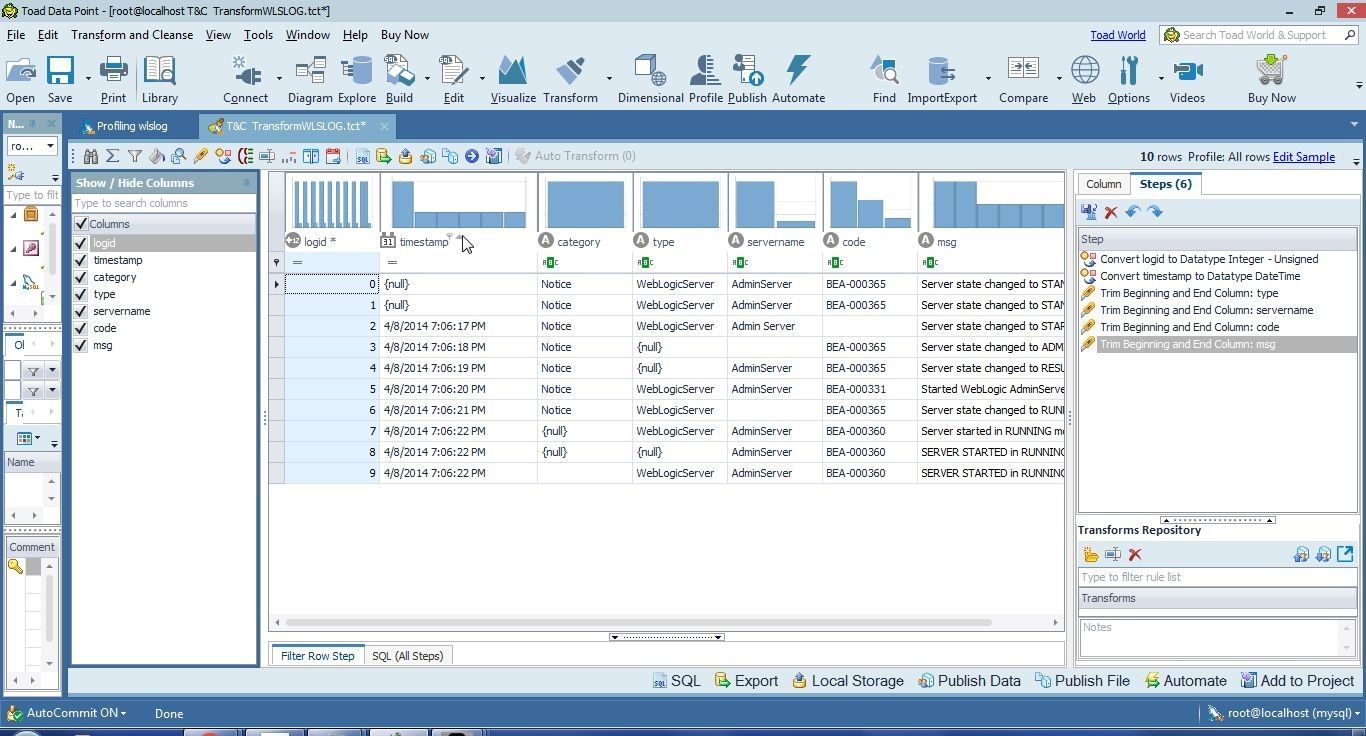The width and height of the screenshot is (1366, 736).
Task: Redo step with blue forward arrow
Action: [x=1155, y=212]
